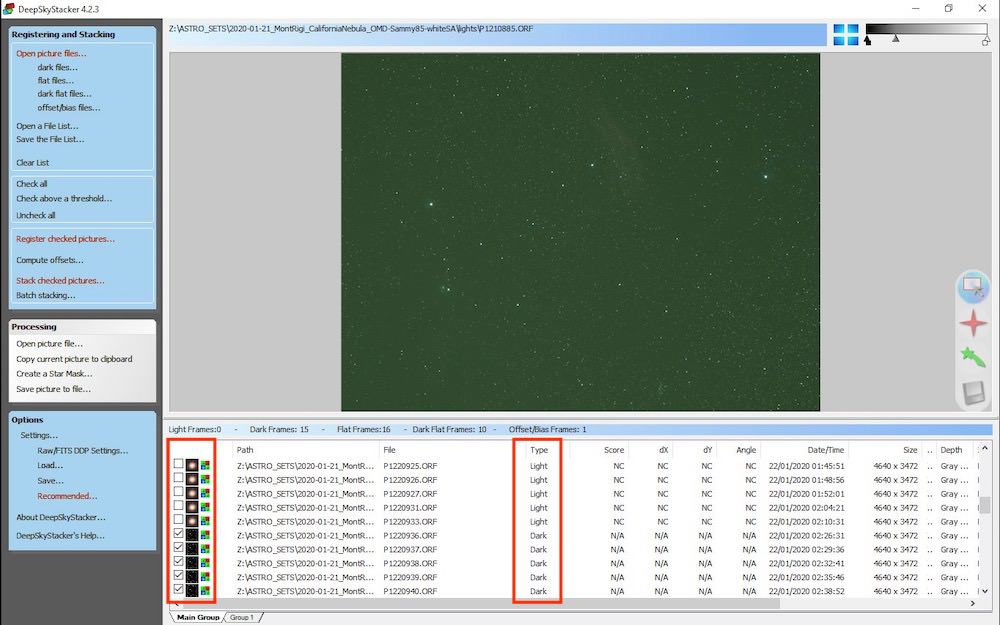
Task: Switch to the Group 1 tab
Action: [242, 617]
